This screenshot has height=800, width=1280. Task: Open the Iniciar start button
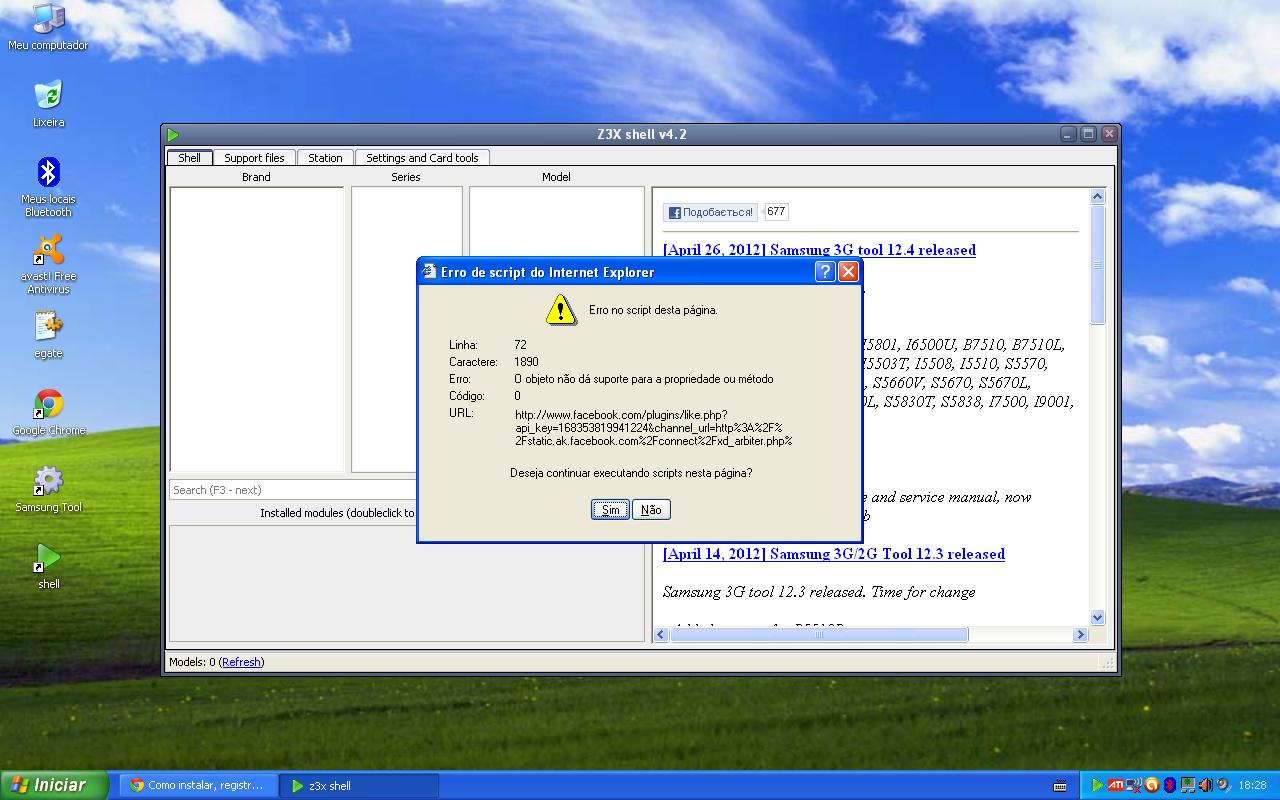pos(54,785)
